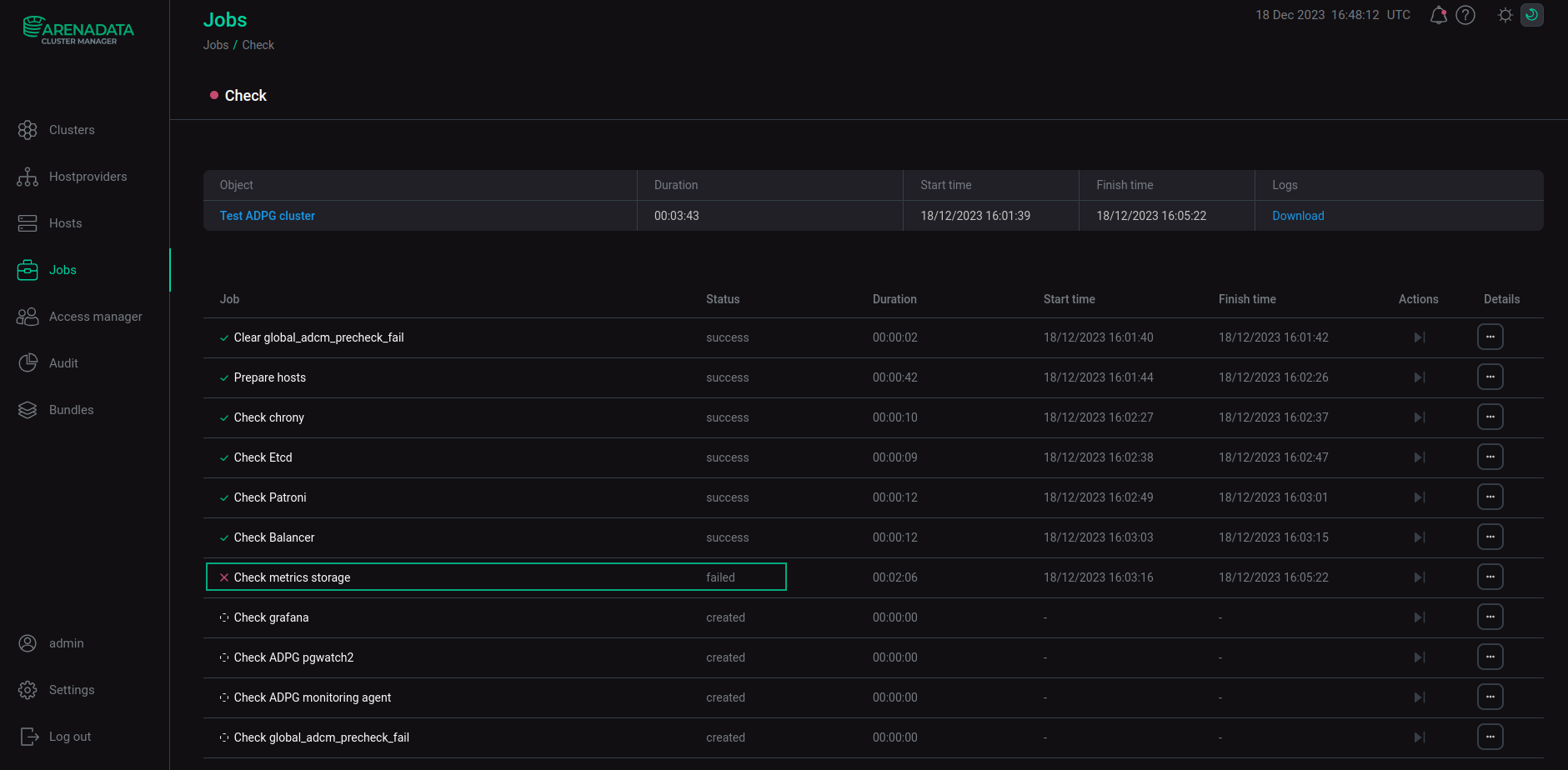This screenshot has width=1568, height=770.
Task: Click the Check Patroni action icon
Action: [x=1420, y=497]
